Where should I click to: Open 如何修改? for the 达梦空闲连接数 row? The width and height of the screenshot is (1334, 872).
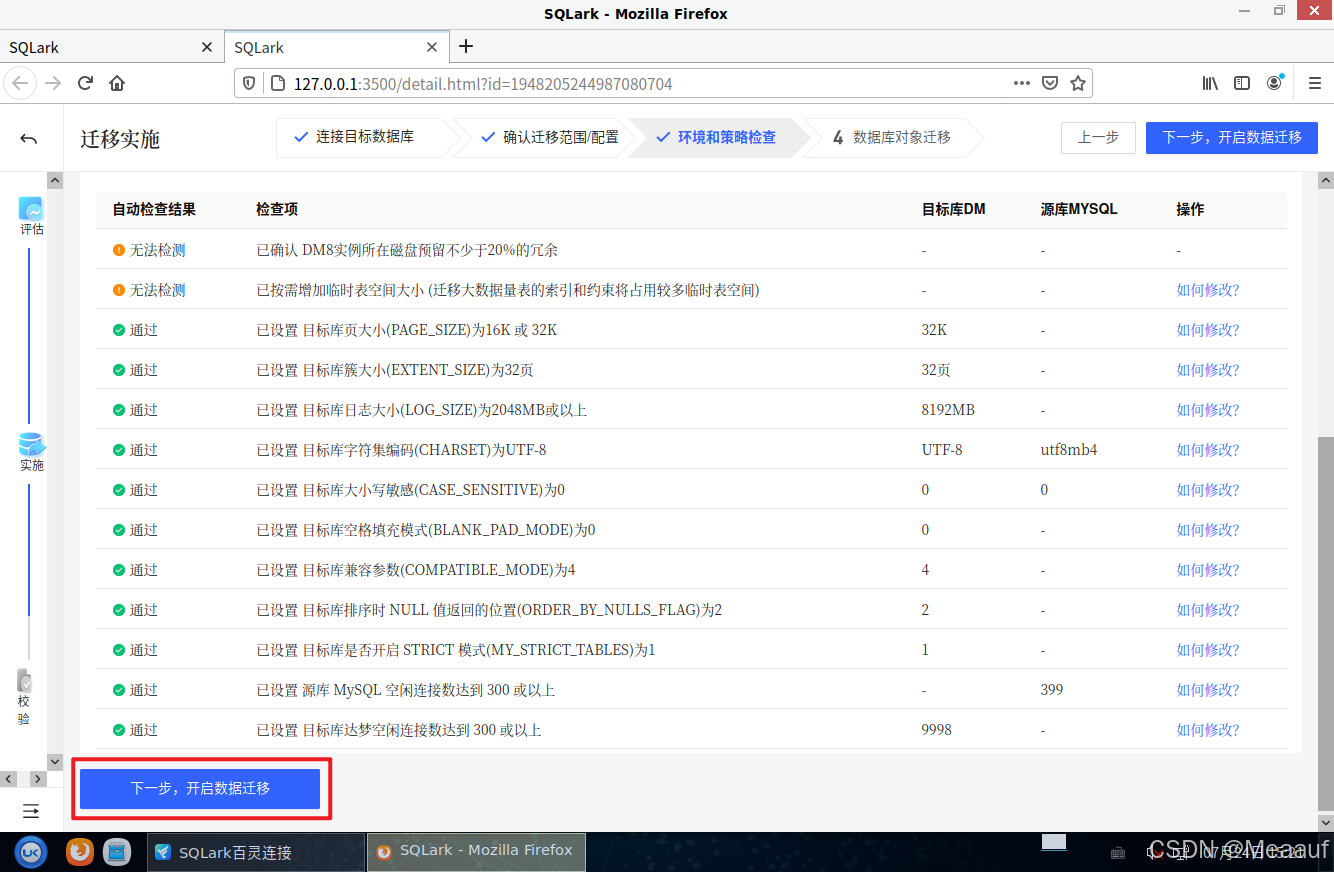click(1208, 730)
